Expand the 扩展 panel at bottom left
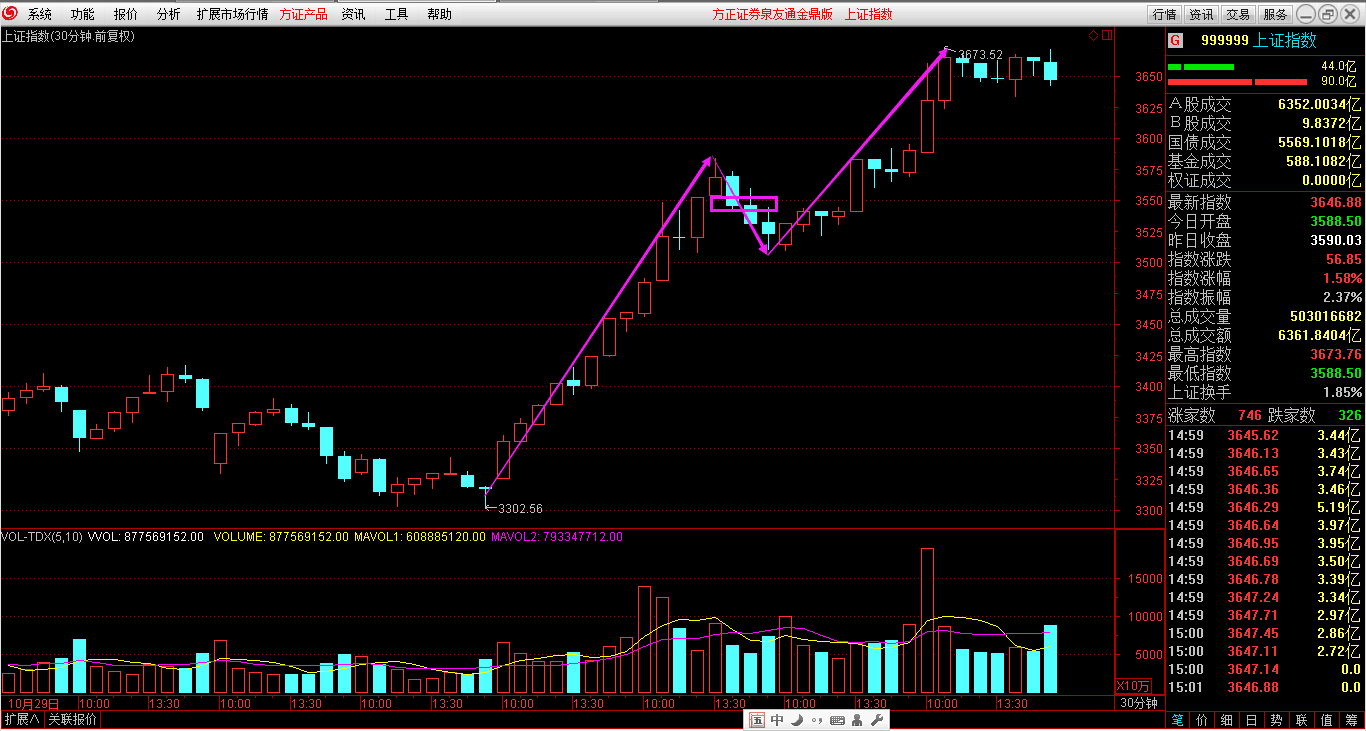This screenshot has width=1366, height=731. (21, 720)
